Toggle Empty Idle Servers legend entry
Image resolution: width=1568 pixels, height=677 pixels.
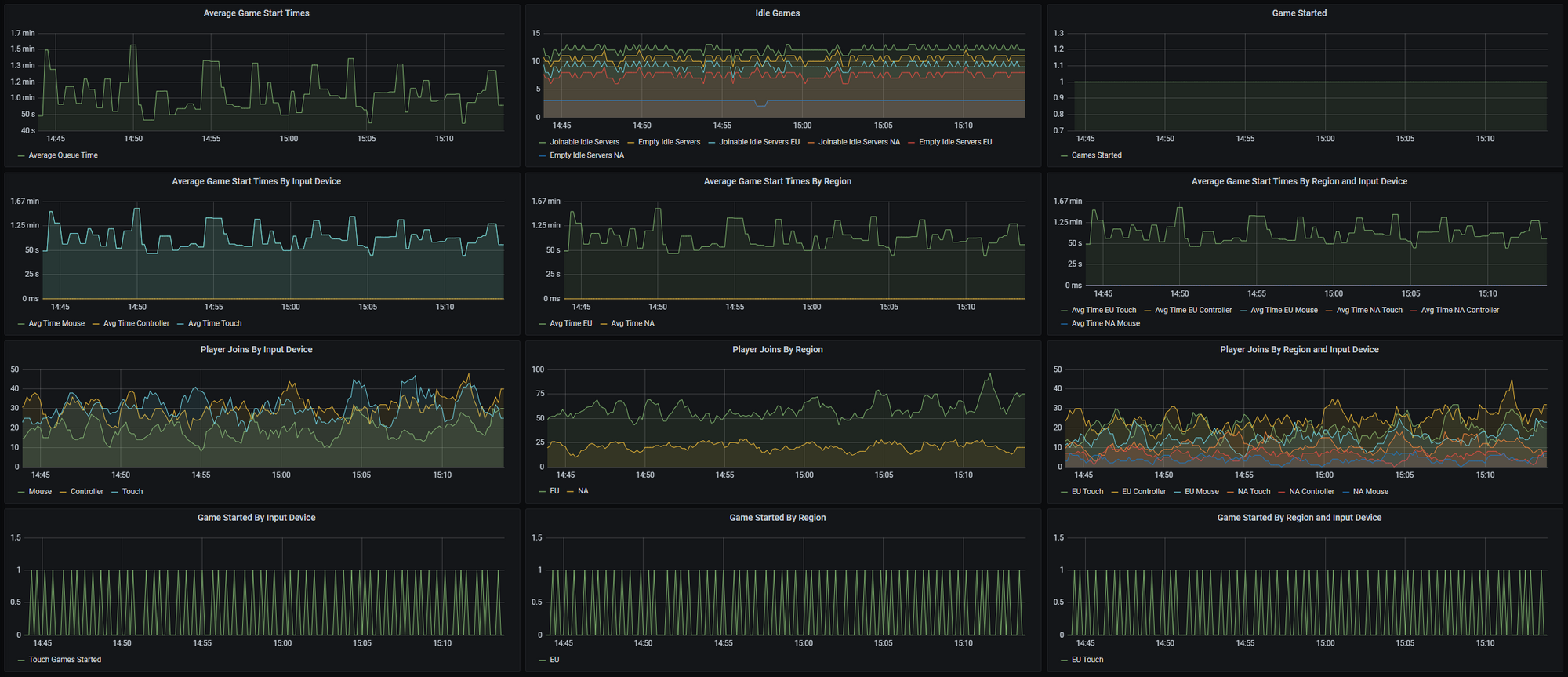[x=669, y=142]
